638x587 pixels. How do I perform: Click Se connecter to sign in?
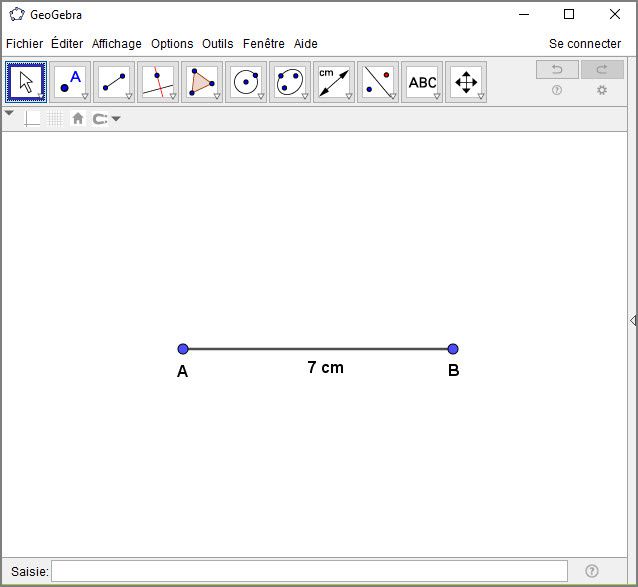click(x=585, y=44)
